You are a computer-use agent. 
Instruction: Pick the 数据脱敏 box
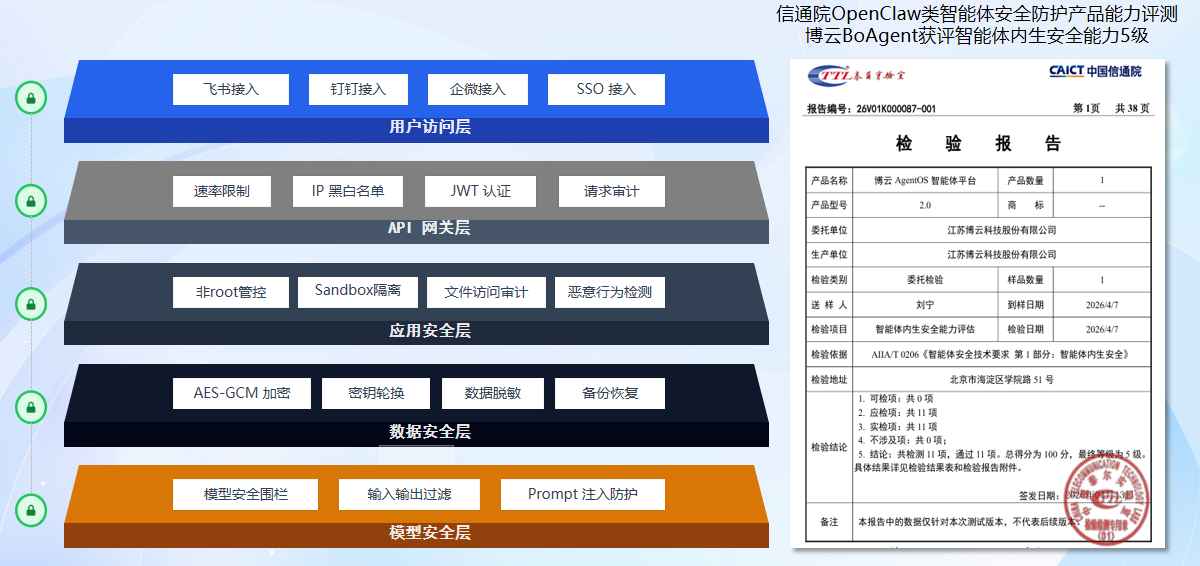[492, 393]
